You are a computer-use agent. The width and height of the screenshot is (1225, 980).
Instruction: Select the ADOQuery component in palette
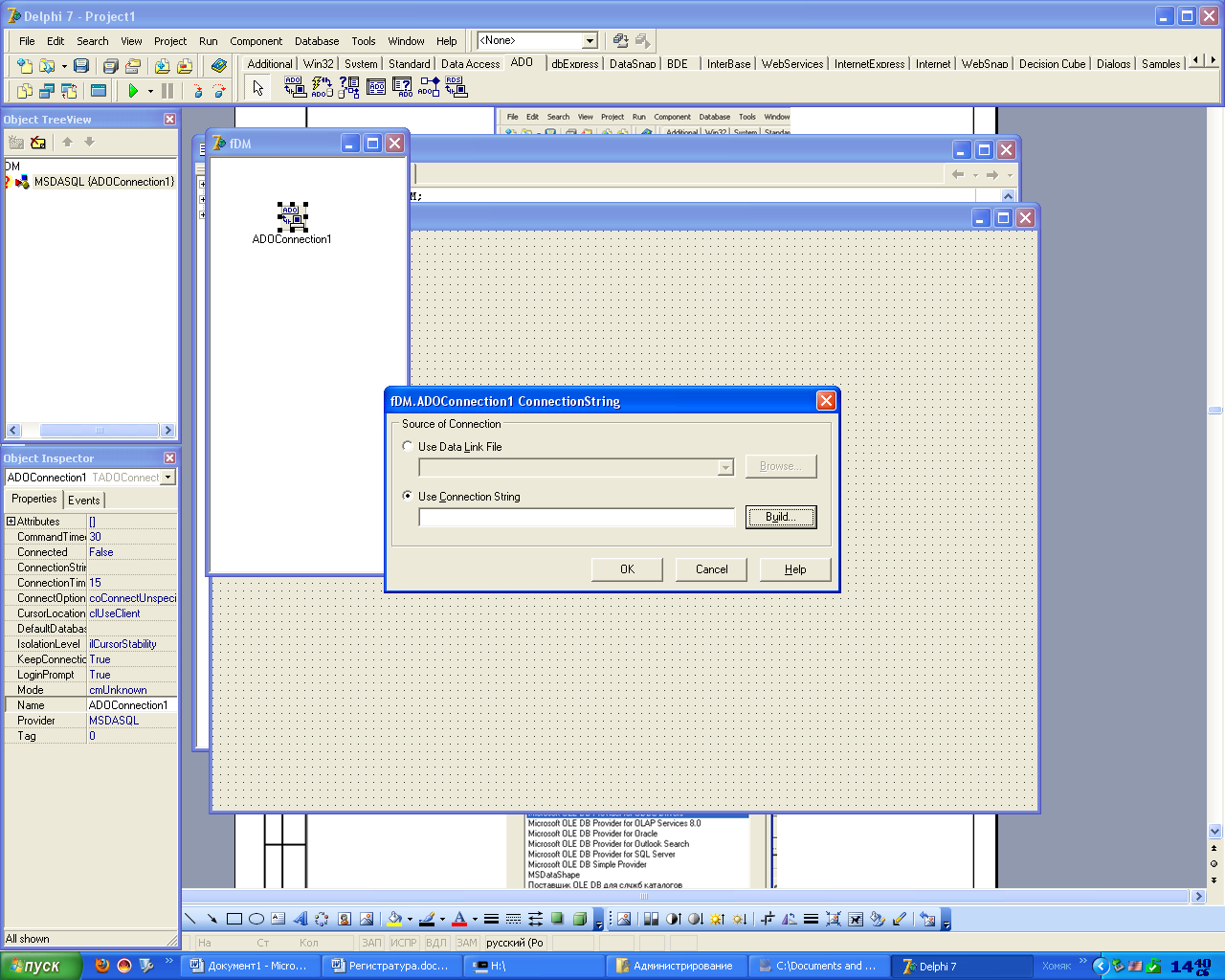[x=403, y=88]
